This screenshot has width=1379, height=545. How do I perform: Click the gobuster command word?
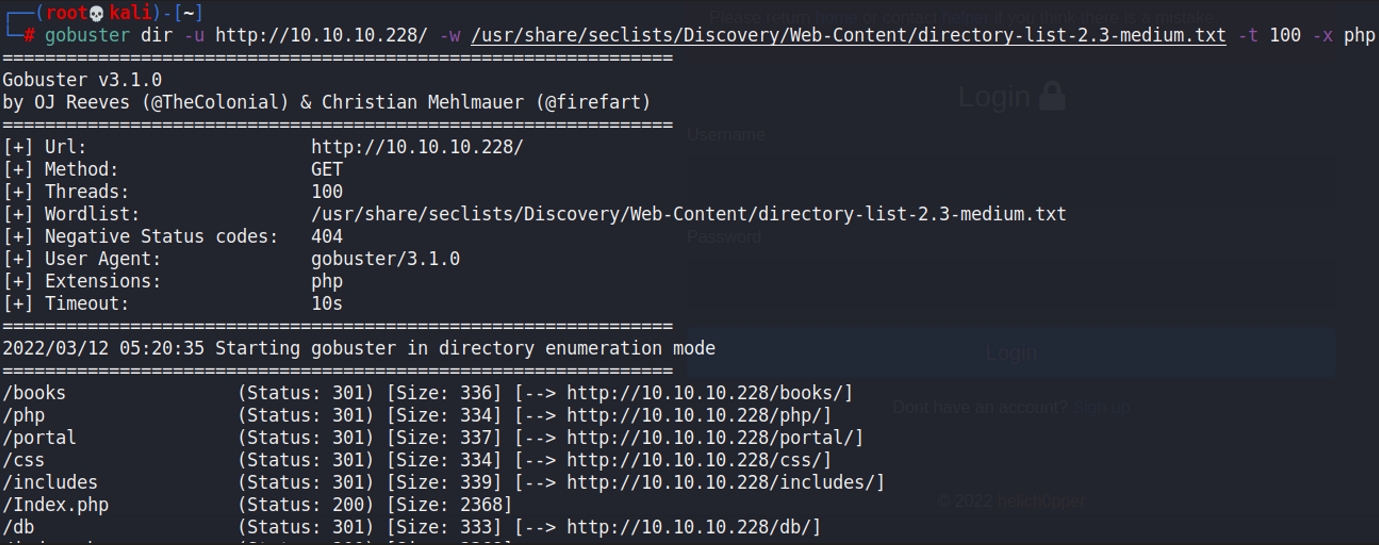(x=87, y=36)
